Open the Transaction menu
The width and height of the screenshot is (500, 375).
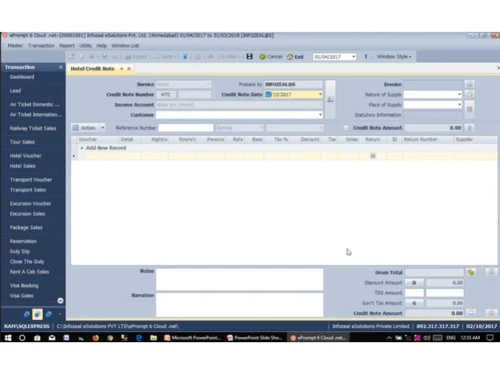(41, 46)
